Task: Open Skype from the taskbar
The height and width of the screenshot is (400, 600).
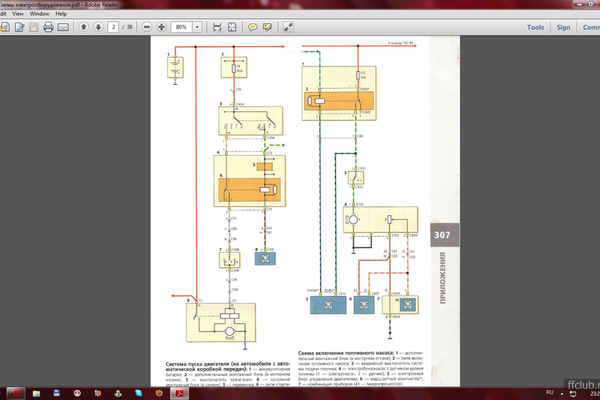Action: point(139,393)
